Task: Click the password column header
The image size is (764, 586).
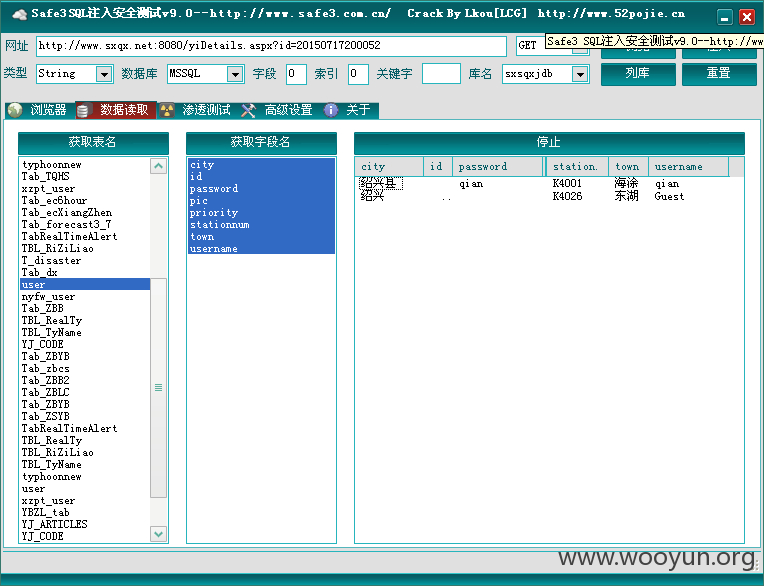Action: [497, 167]
